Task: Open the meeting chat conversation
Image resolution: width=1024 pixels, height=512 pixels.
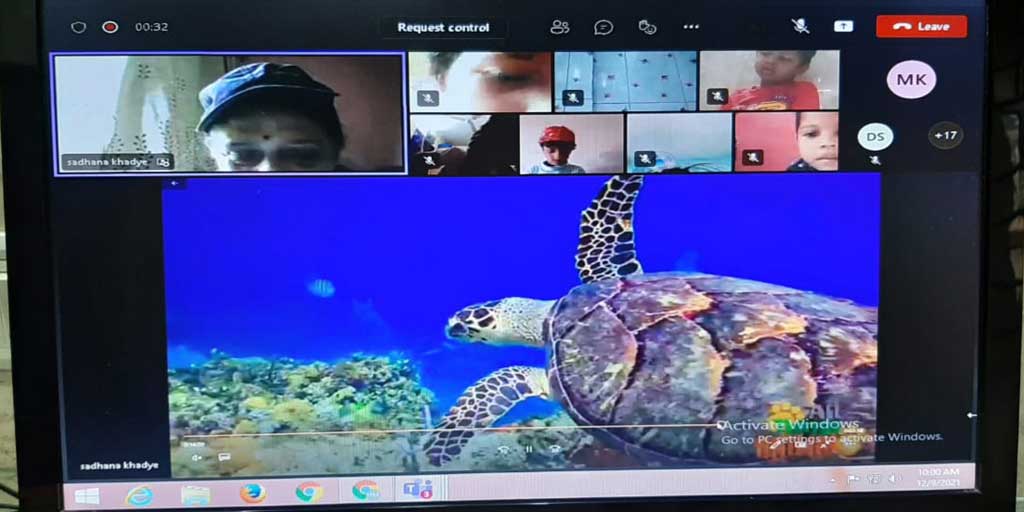Action: [603, 27]
